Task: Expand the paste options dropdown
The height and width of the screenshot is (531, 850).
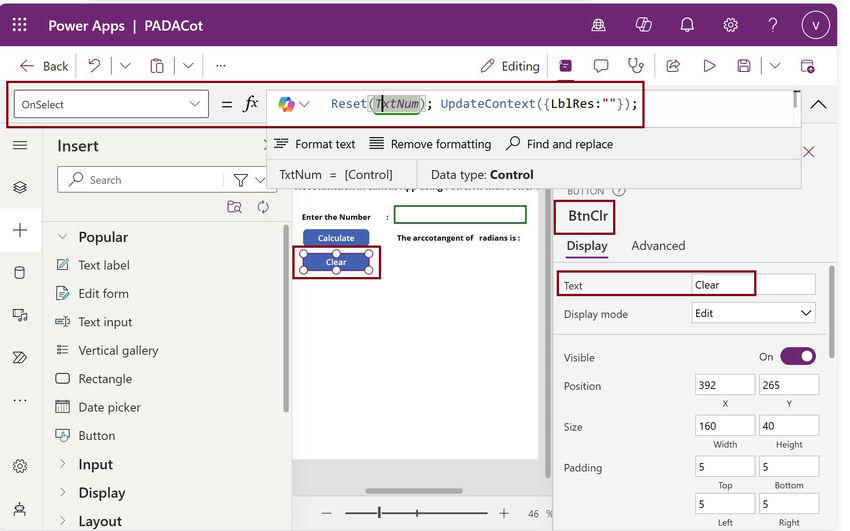Action: (x=188, y=66)
